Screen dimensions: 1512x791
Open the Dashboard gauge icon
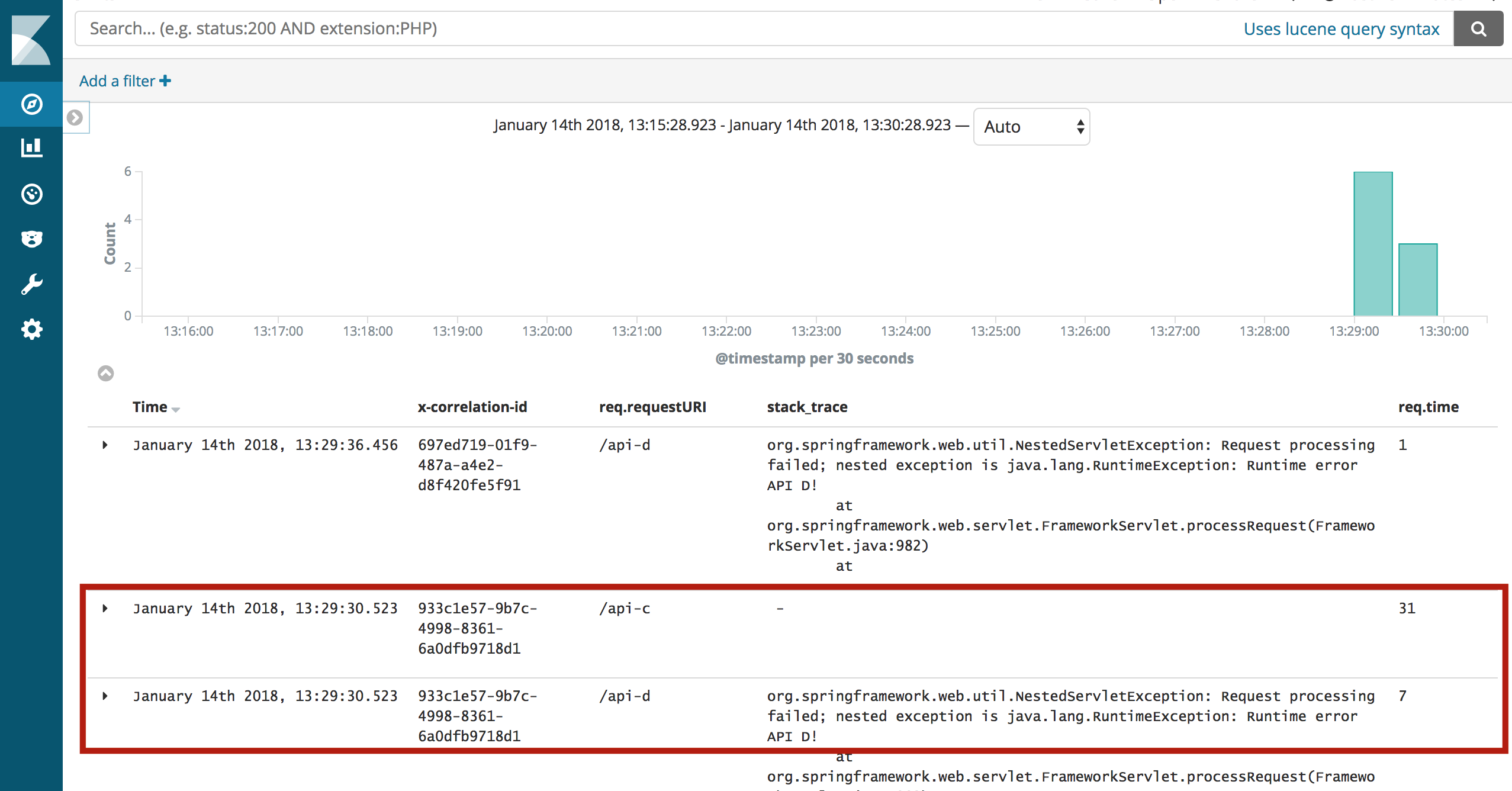click(31, 194)
